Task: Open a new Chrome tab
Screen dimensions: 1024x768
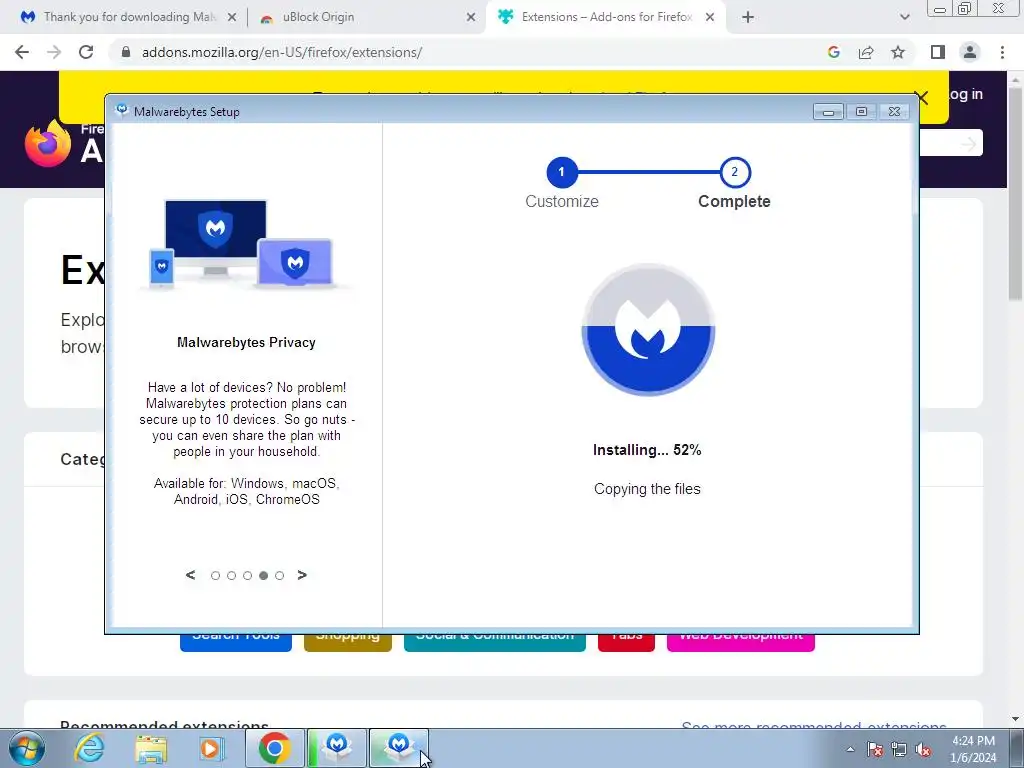Action: (x=748, y=18)
